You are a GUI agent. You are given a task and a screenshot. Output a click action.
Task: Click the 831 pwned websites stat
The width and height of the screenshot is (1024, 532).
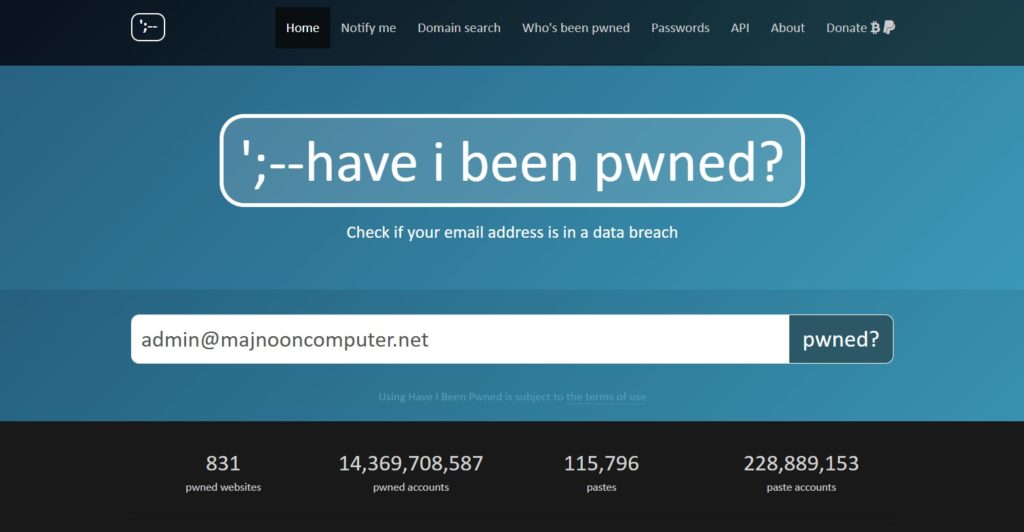[x=223, y=472]
